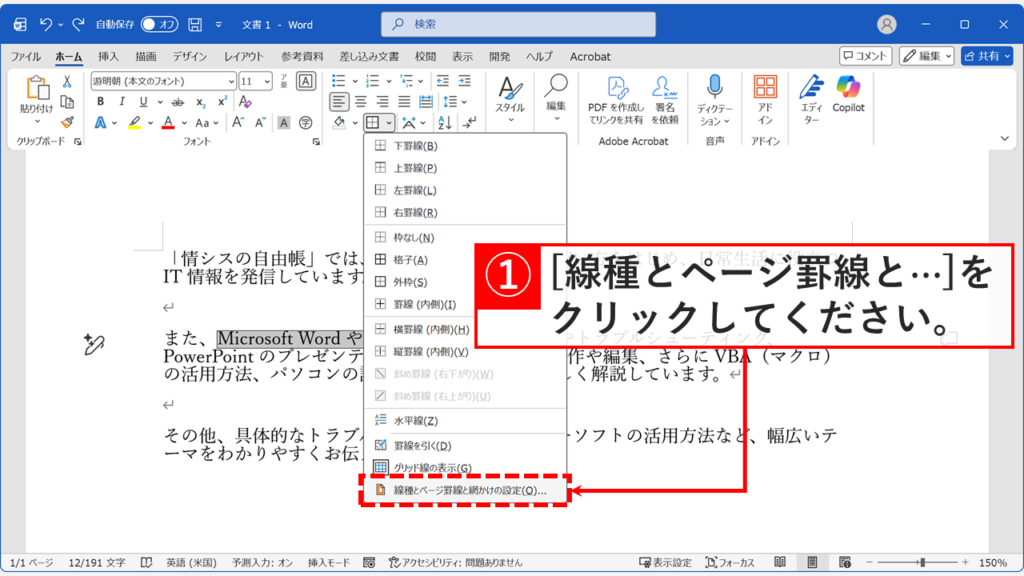Enable the Show/Hide paragraph marks toggle
Viewport: 1024px width, 576px height.
pos(470,121)
